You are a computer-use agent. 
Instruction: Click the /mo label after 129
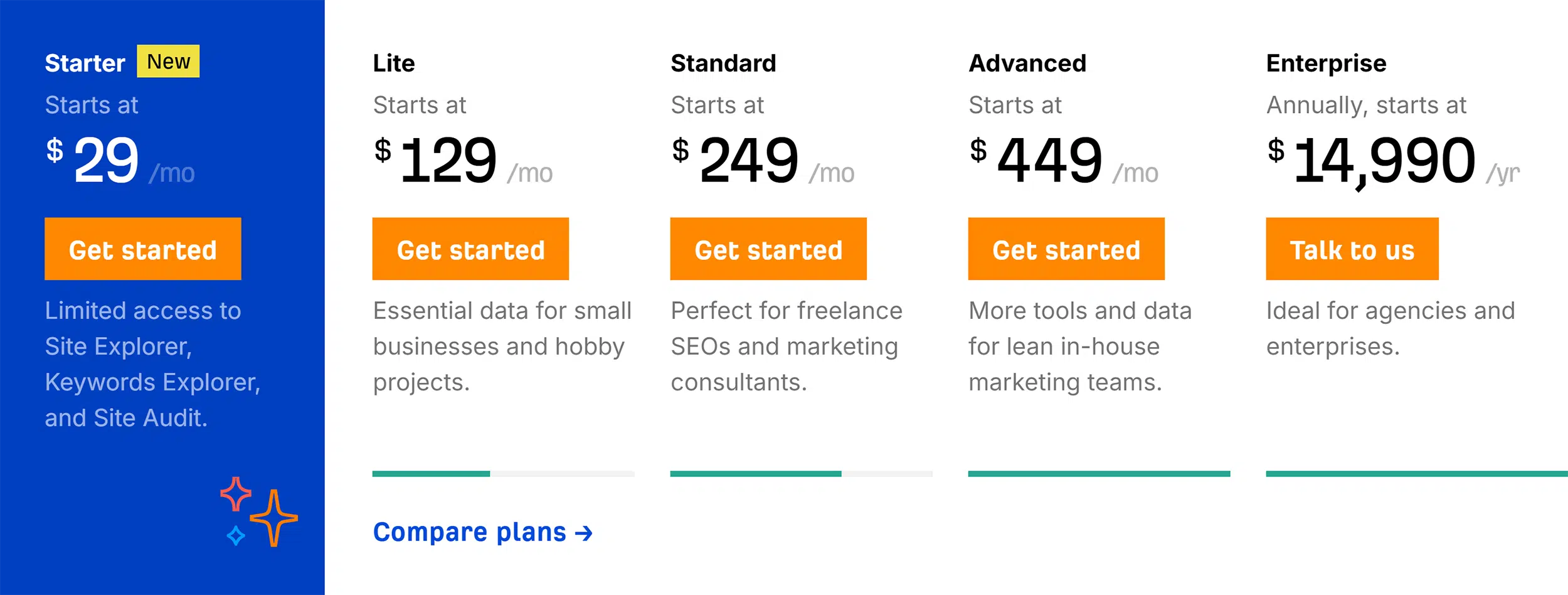click(x=530, y=173)
